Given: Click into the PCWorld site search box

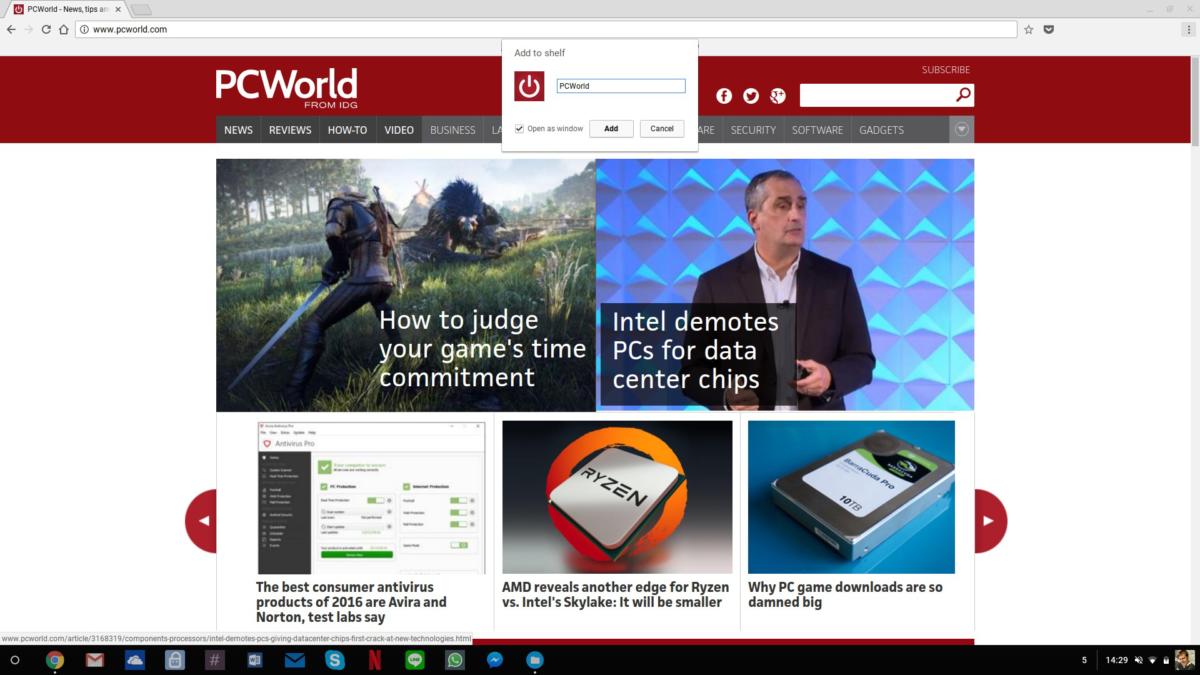Looking at the screenshot, I should coord(876,95).
